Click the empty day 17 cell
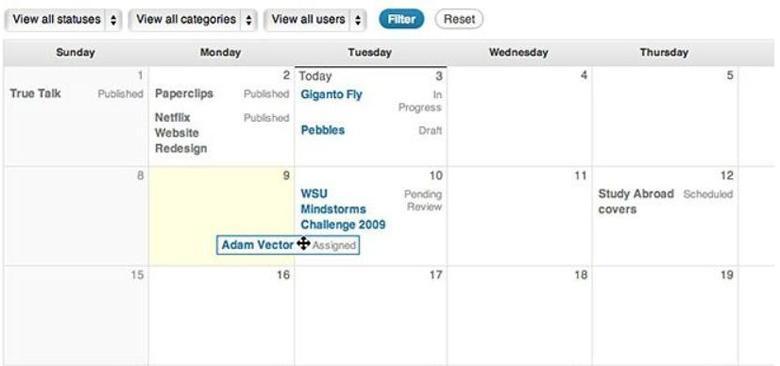Viewport: 780px width, 366px height. 371,316
